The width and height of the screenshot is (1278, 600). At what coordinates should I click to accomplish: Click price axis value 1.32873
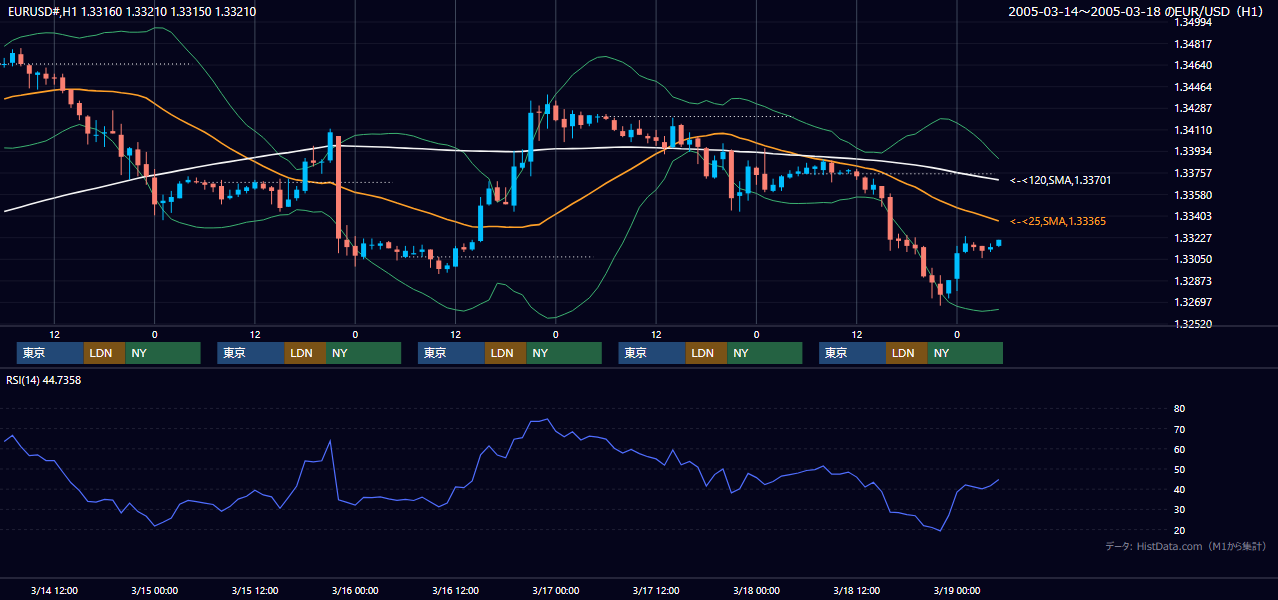[1191, 281]
